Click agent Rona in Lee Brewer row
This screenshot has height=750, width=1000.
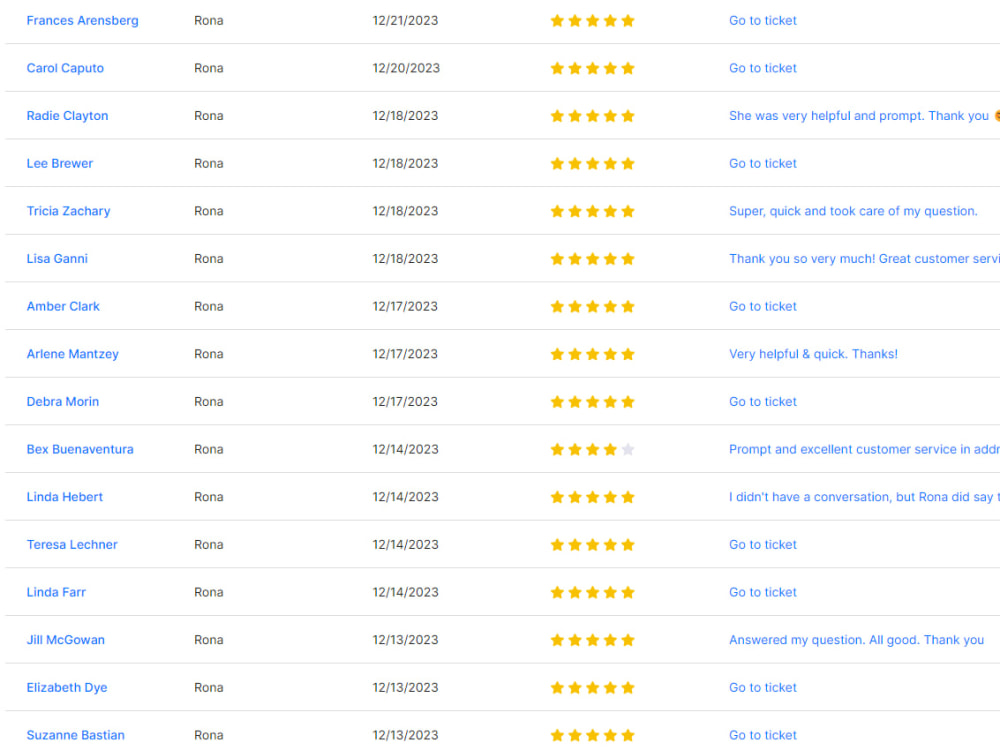(209, 163)
